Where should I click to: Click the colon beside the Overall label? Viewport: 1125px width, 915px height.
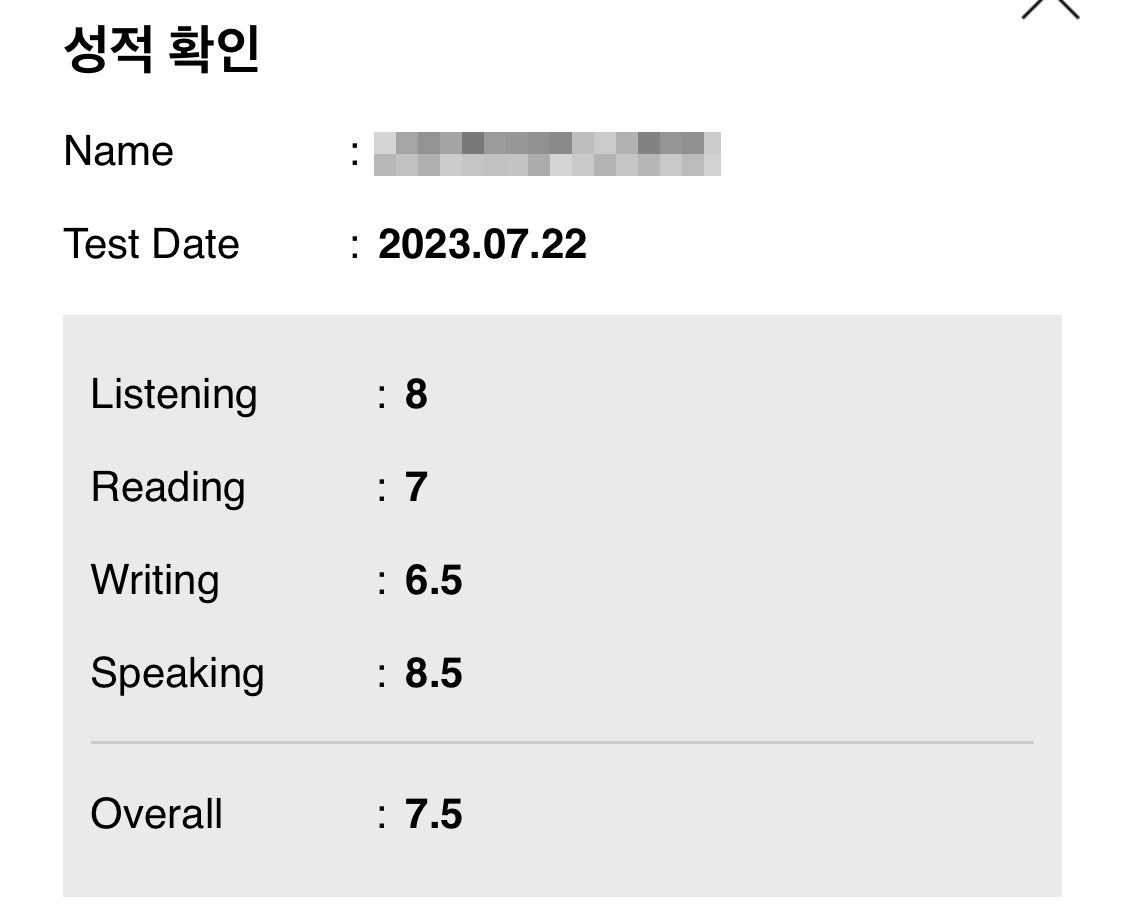tap(382, 816)
